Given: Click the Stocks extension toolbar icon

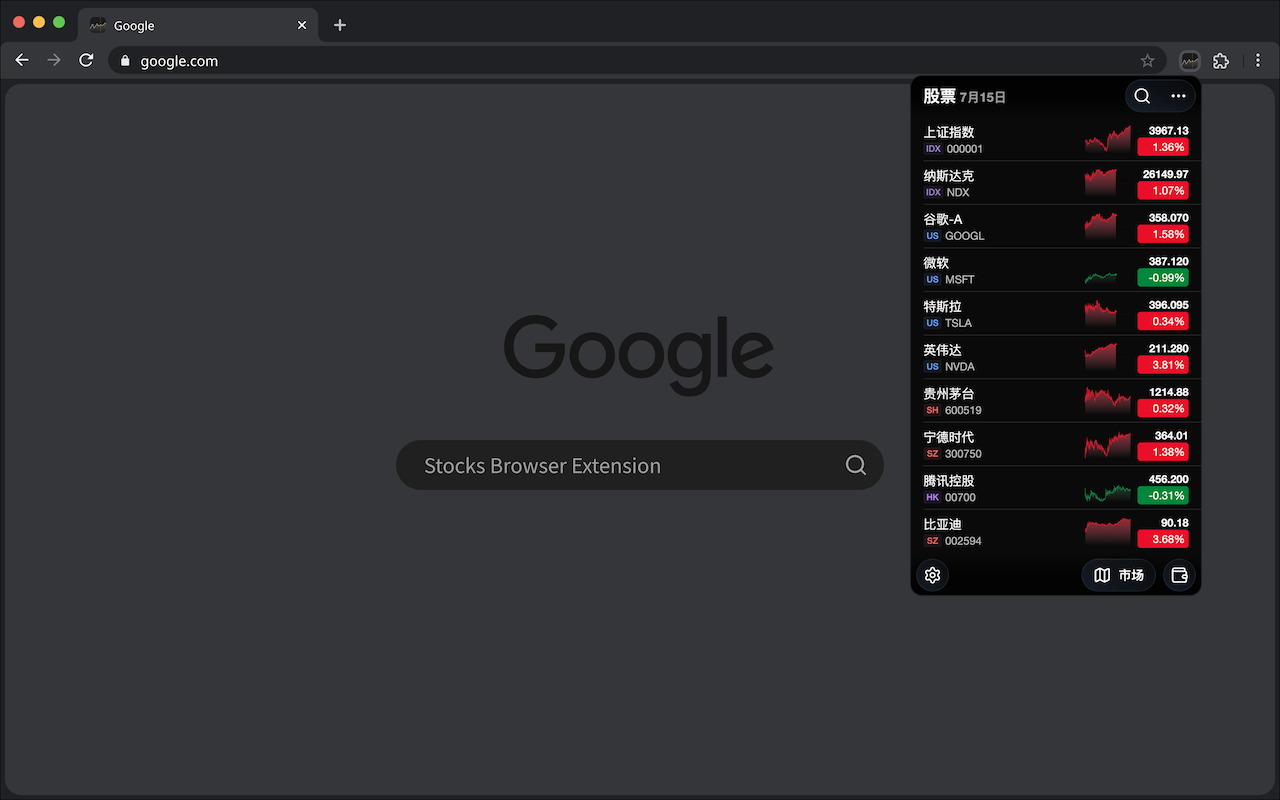Looking at the screenshot, I should [1189, 61].
